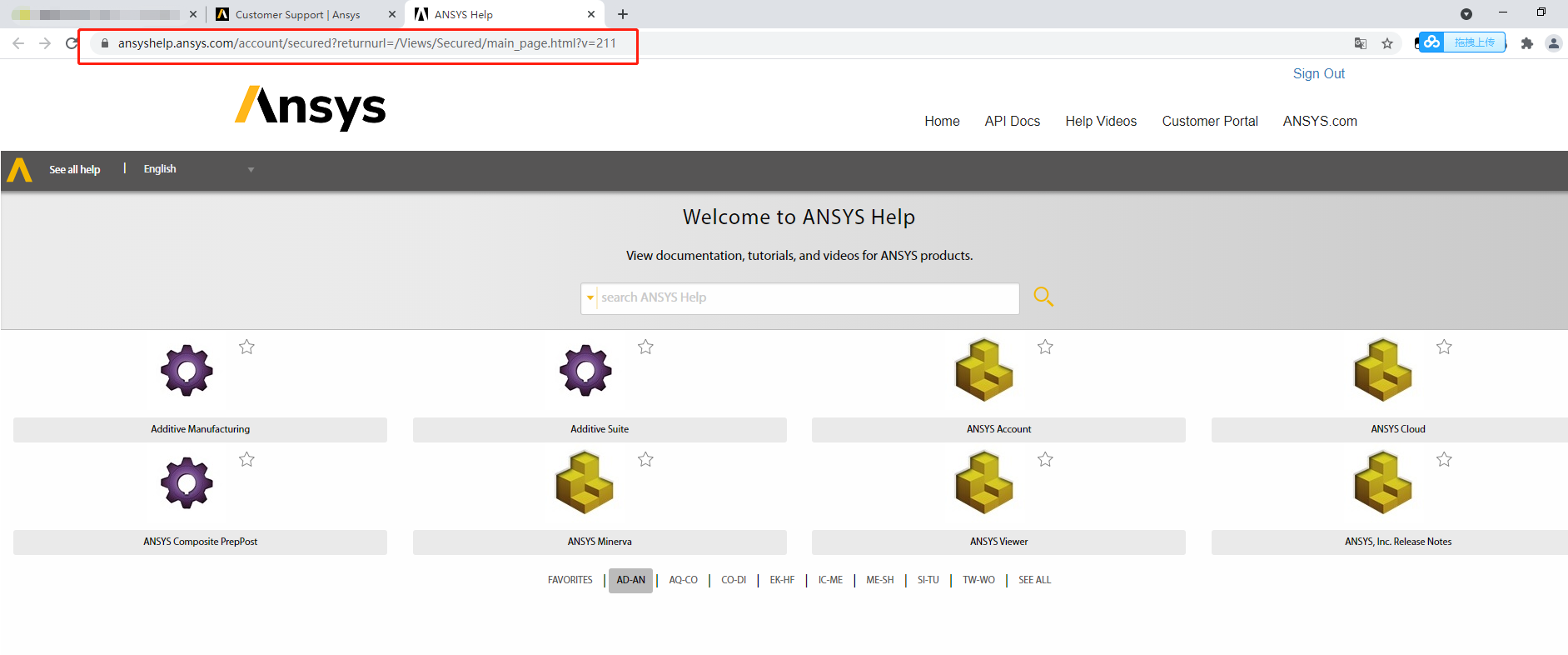The width and height of the screenshot is (1568, 655).
Task: Open the ANSYS Cloud blocks icon
Action: point(1382,370)
